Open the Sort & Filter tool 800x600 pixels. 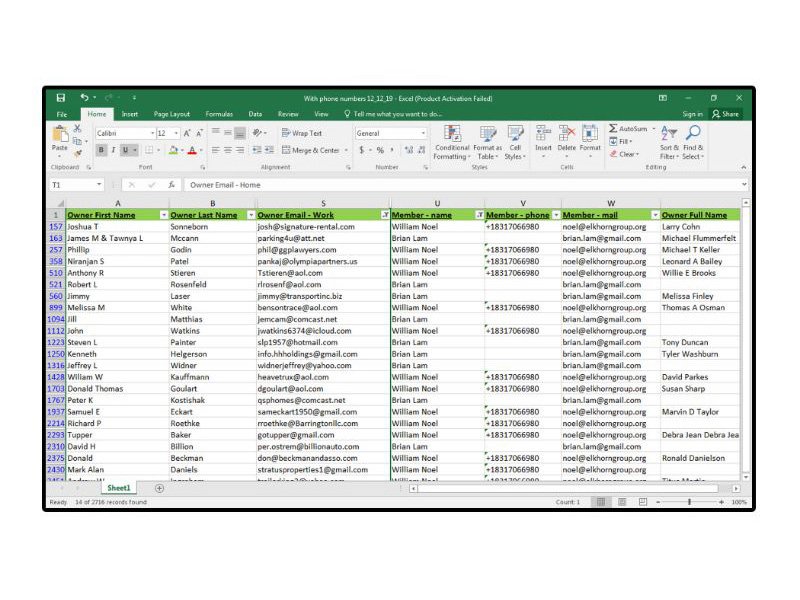[x=669, y=141]
